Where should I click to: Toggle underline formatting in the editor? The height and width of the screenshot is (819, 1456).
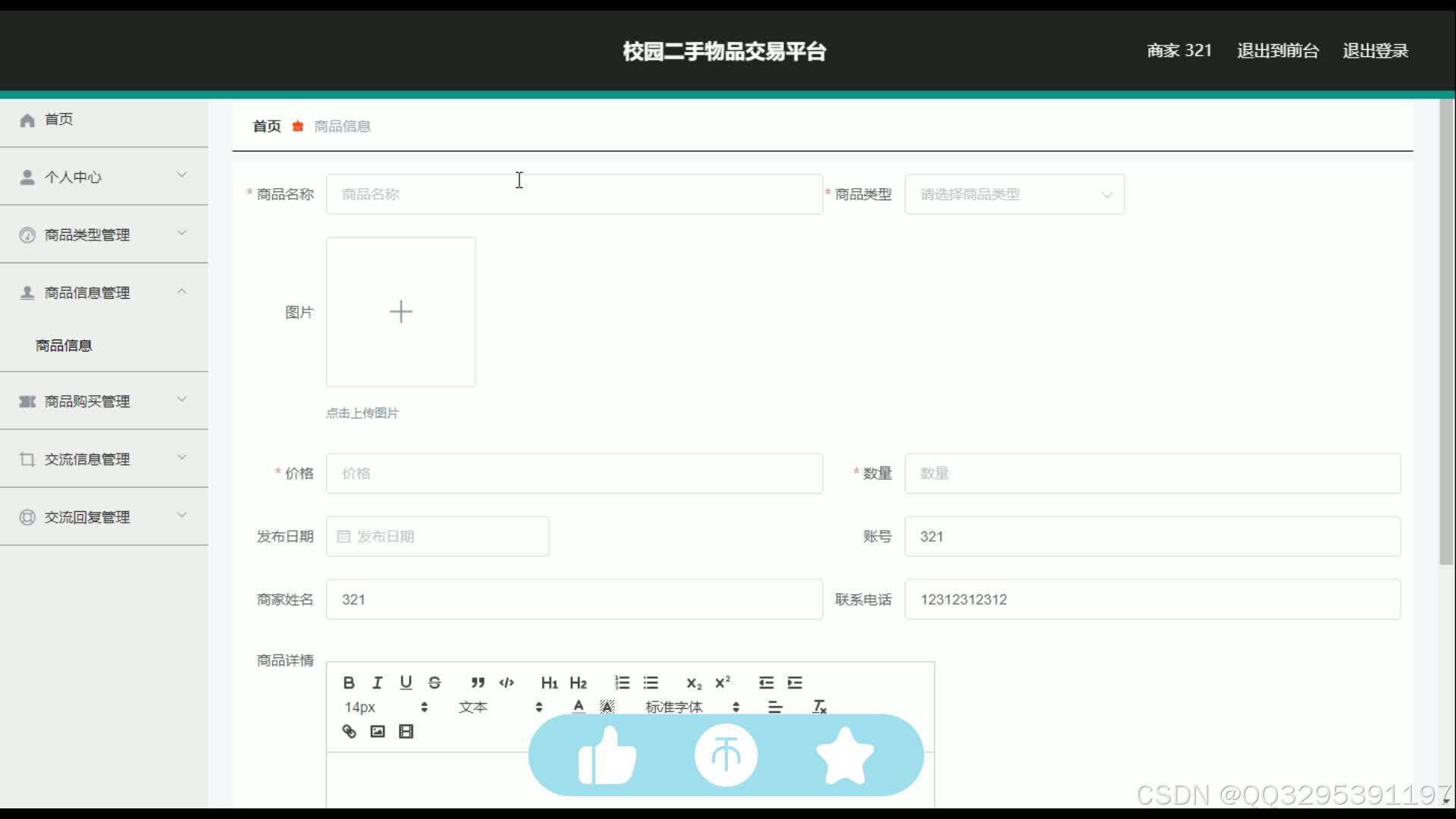pos(406,682)
